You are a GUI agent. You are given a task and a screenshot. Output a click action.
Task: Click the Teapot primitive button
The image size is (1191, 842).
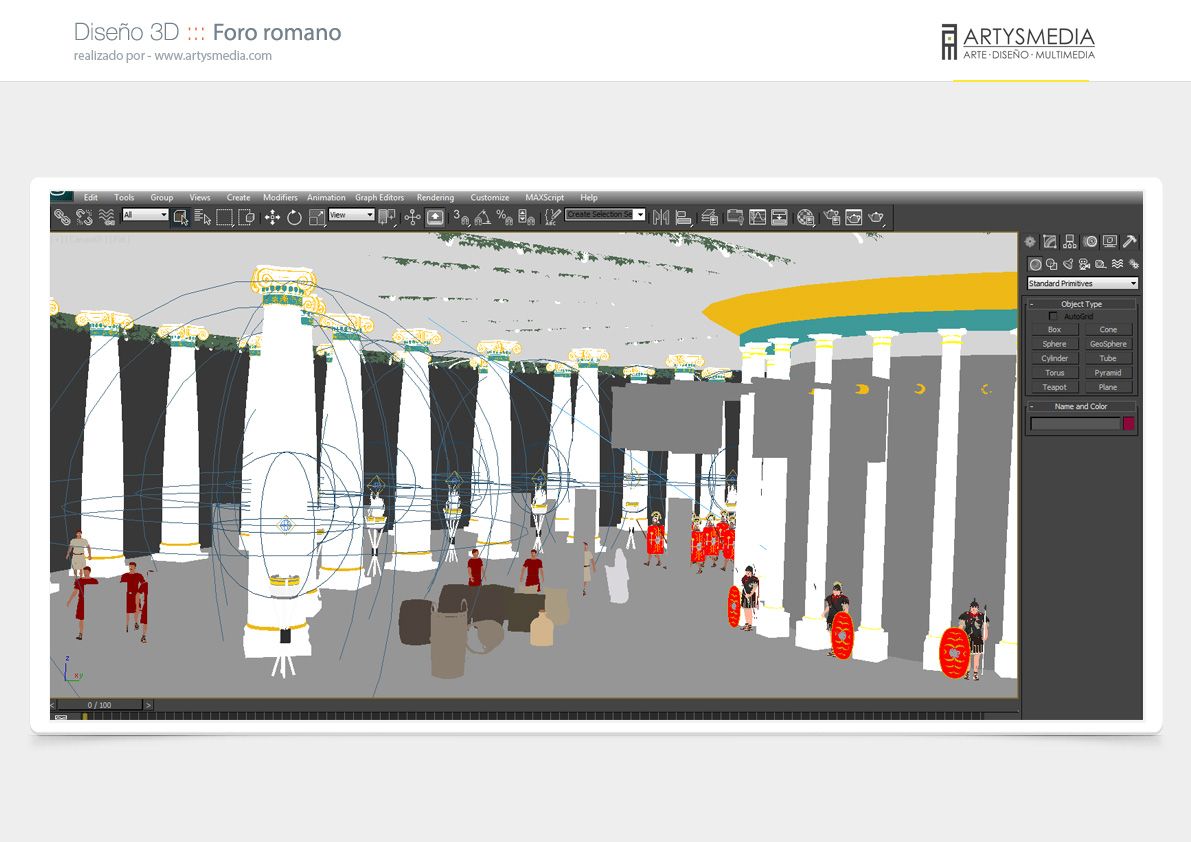pyautogui.click(x=1054, y=387)
